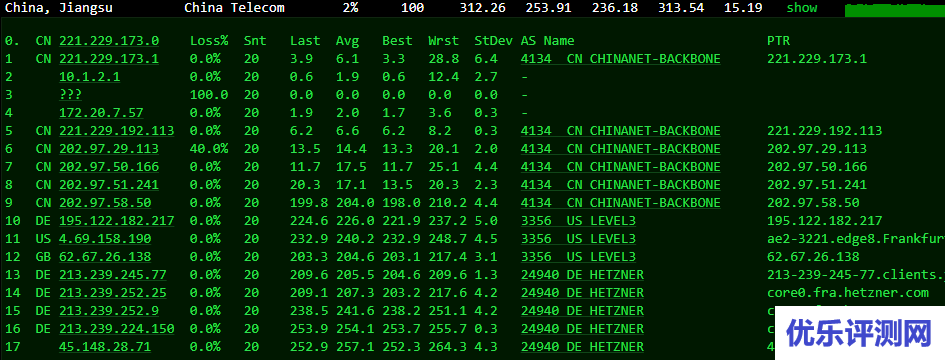Open IP link 202.97.58.50
945x360 pixels.
click(x=105, y=203)
